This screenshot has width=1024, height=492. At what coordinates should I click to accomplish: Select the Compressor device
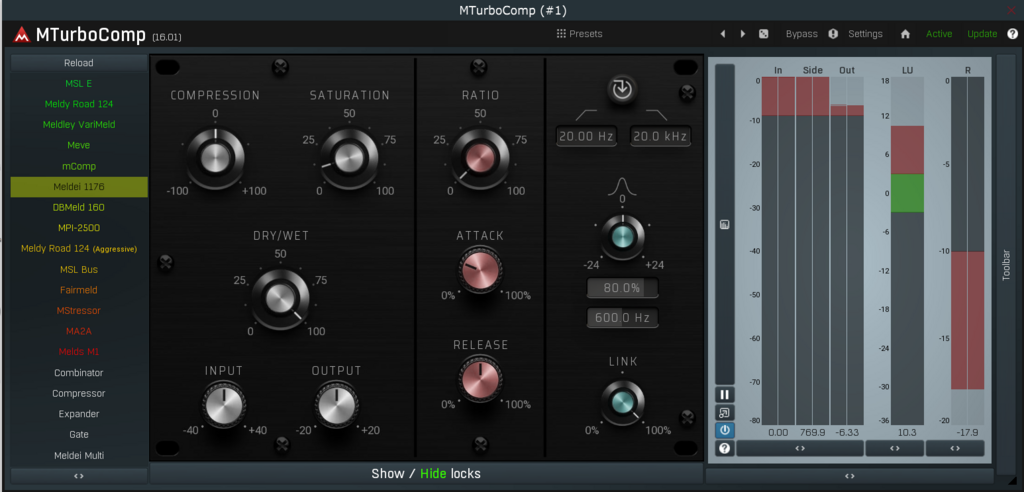pos(78,393)
